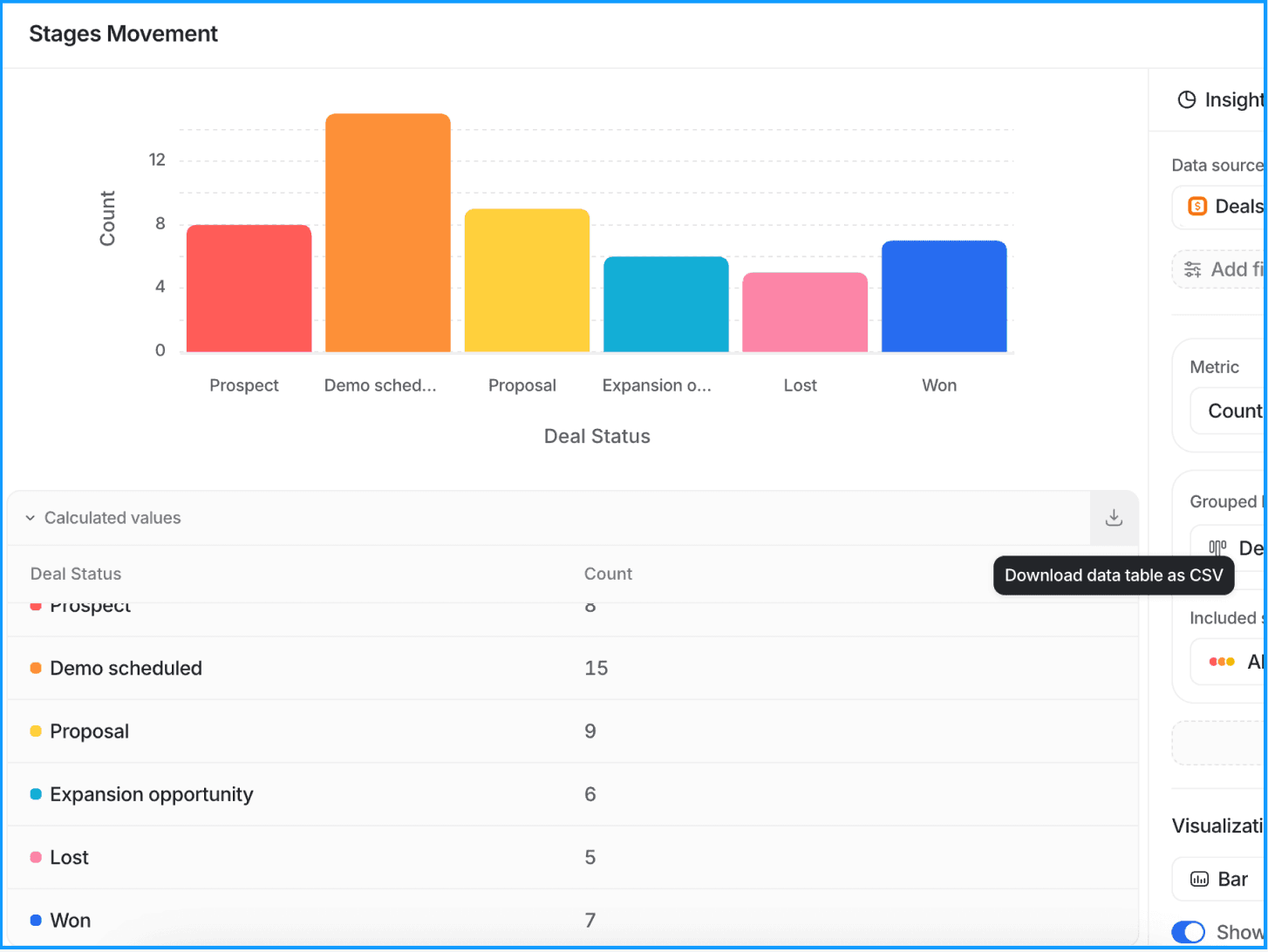Click the Bar chart visualization icon
Image resolution: width=1268 pixels, height=952 pixels.
tap(1199, 880)
